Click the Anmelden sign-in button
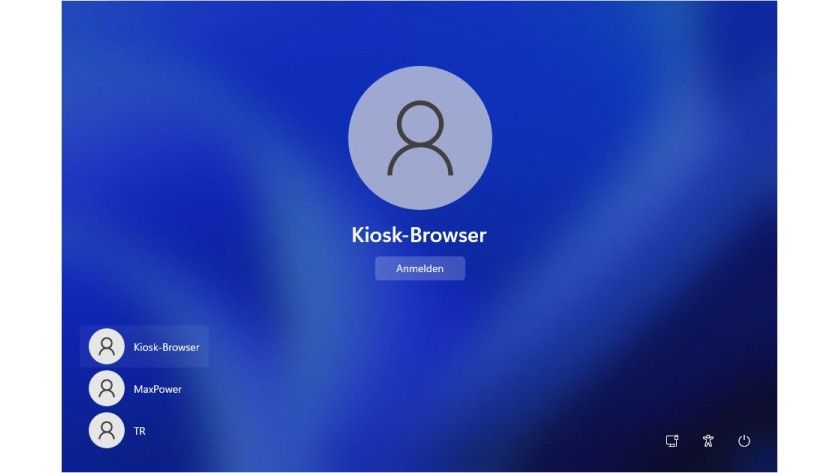This screenshot has width=840, height=473. point(420,268)
